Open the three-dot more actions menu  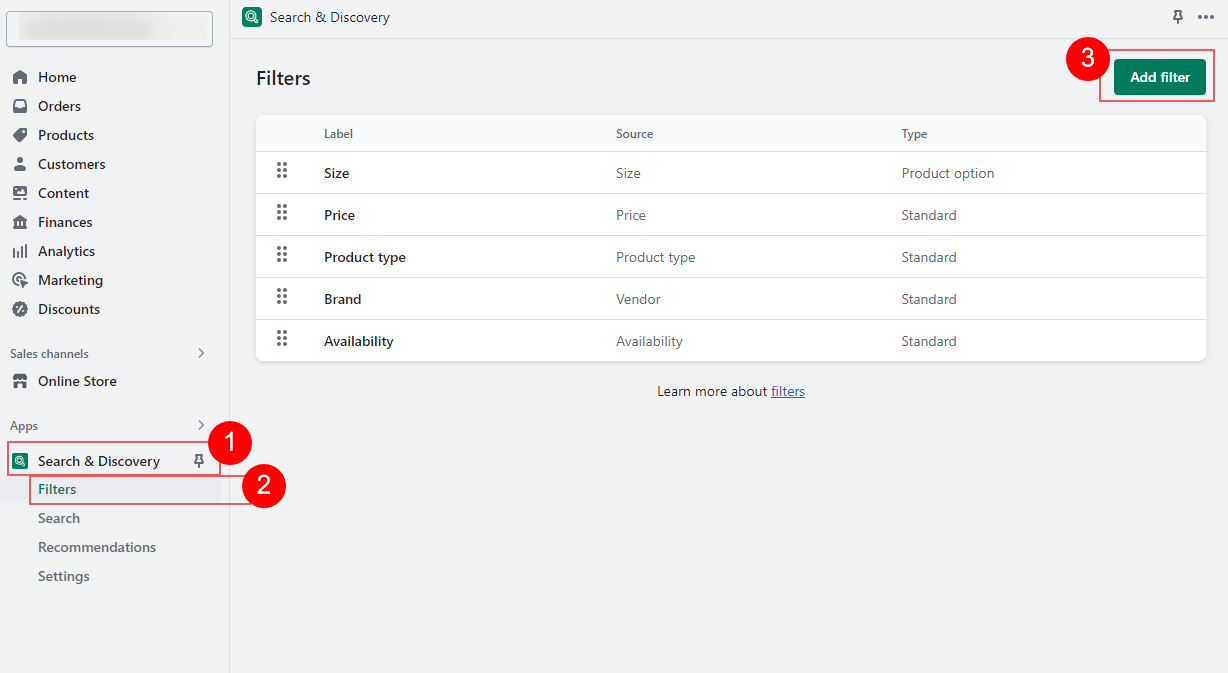coord(1206,17)
